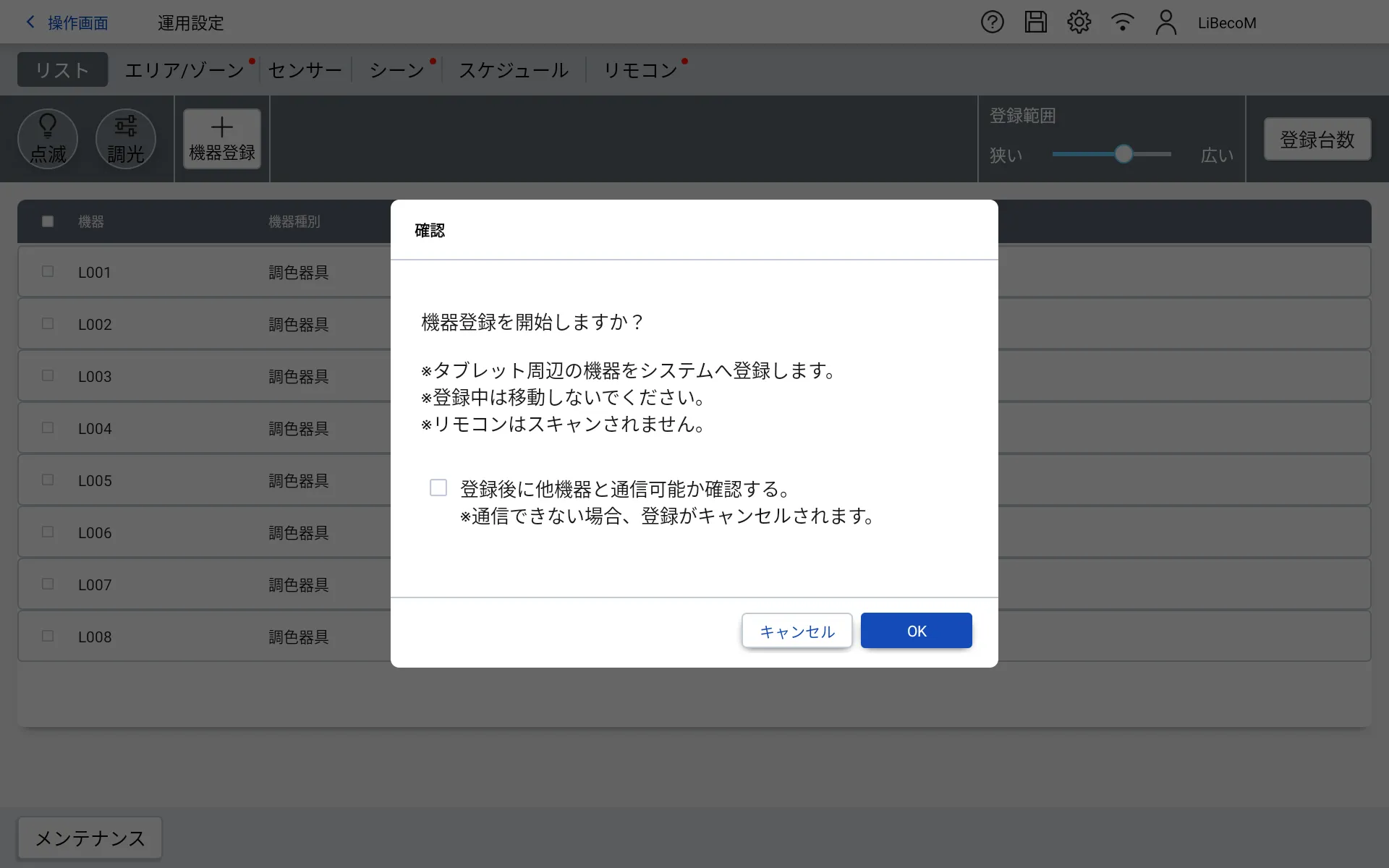The image size is (1389, 868).
Task: Click the 登録範囲 slider handle
Action: point(1123,154)
